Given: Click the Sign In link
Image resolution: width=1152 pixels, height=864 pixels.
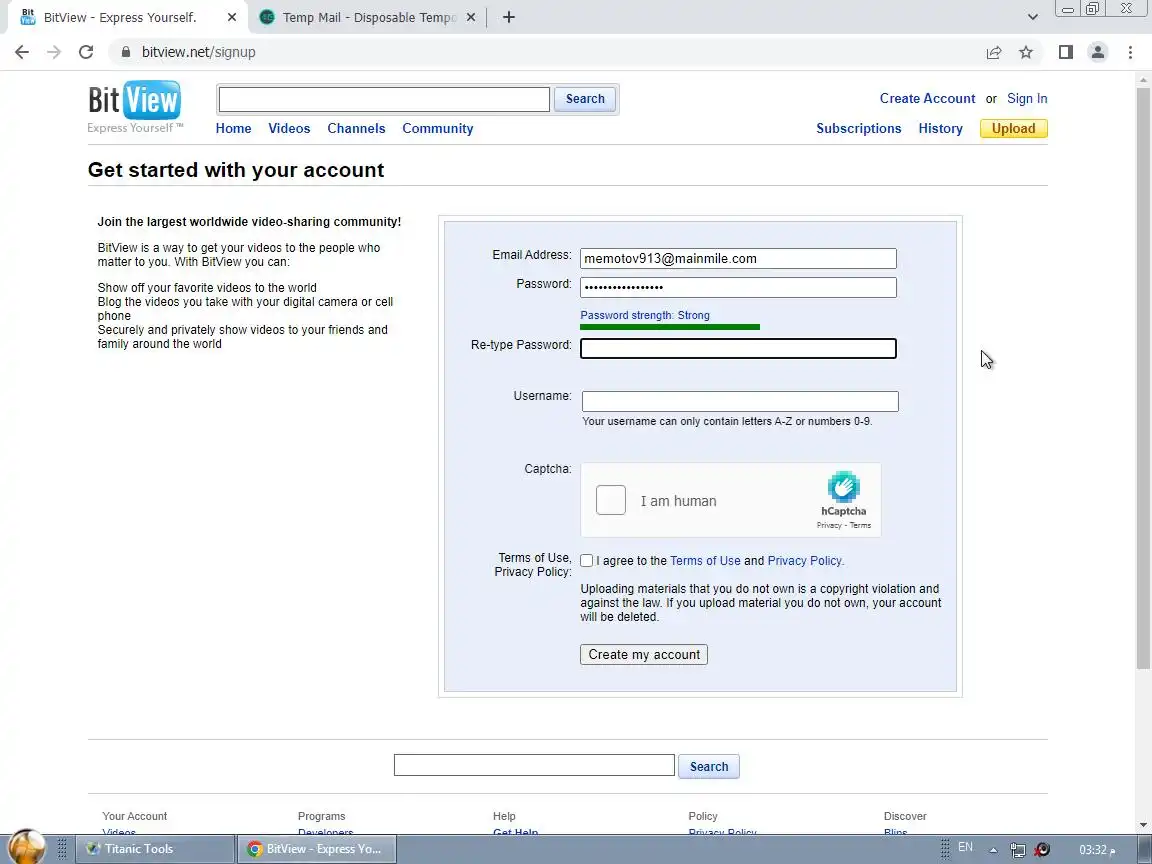Looking at the screenshot, I should coord(1026,98).
